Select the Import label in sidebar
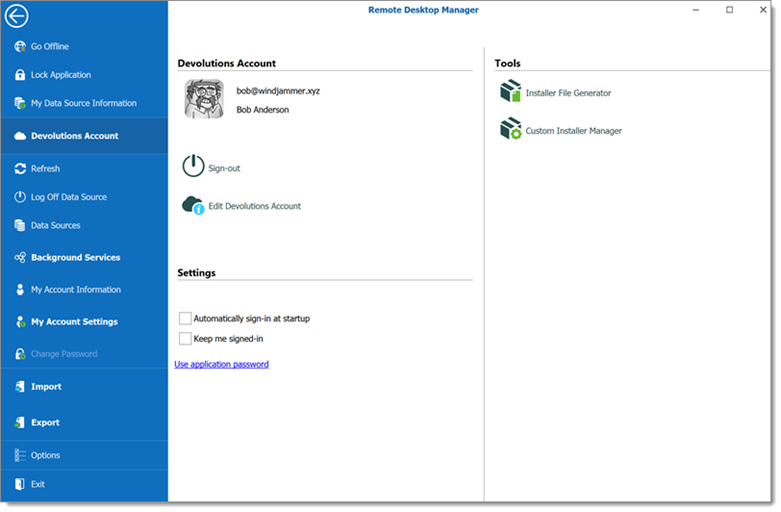 pos(46,386)
